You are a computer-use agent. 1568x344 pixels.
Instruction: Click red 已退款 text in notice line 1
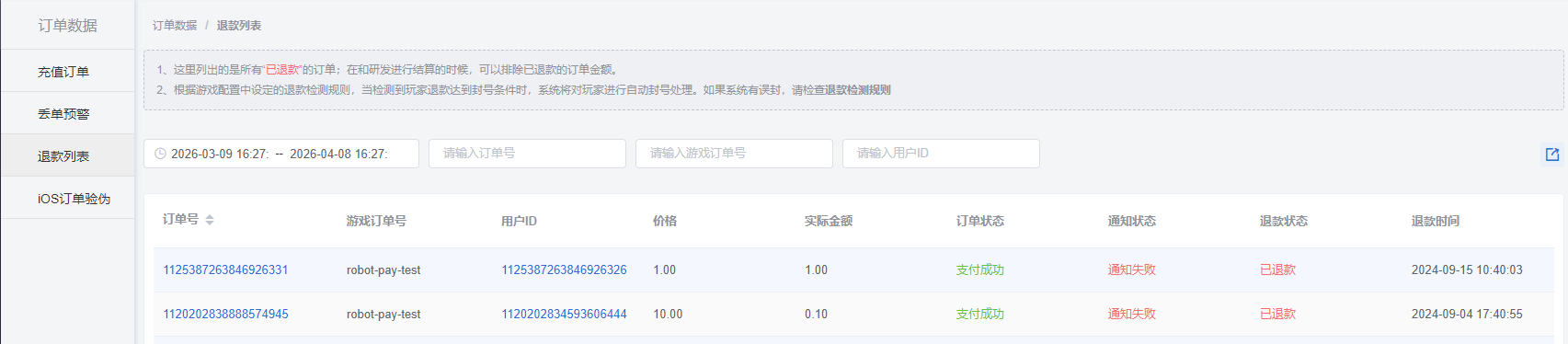point(283,70)
